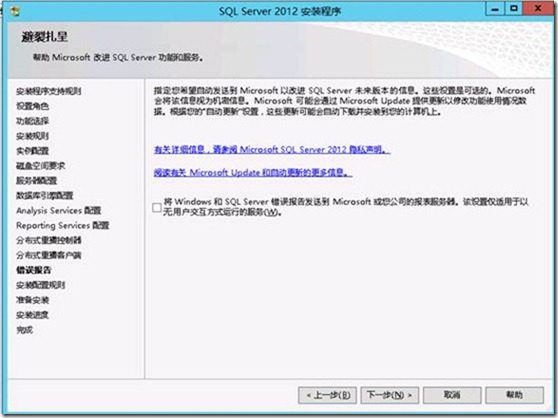Maximize the SQL Server 2012 setup window

tap(514, 9)
